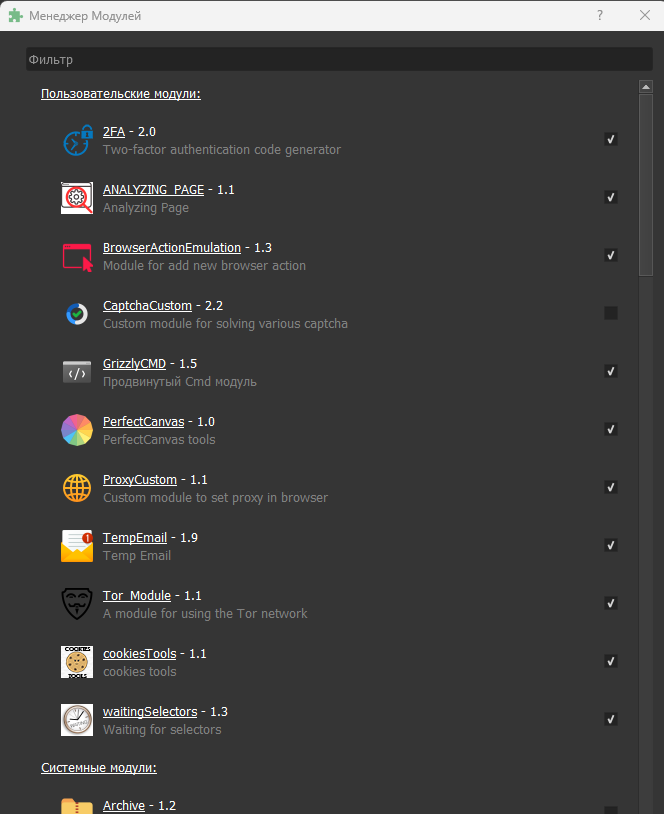Click the CaptchaCustom circular checkmark icon
Image resolution: width=664 pixels, height=814 pixels.
[77, 314]
